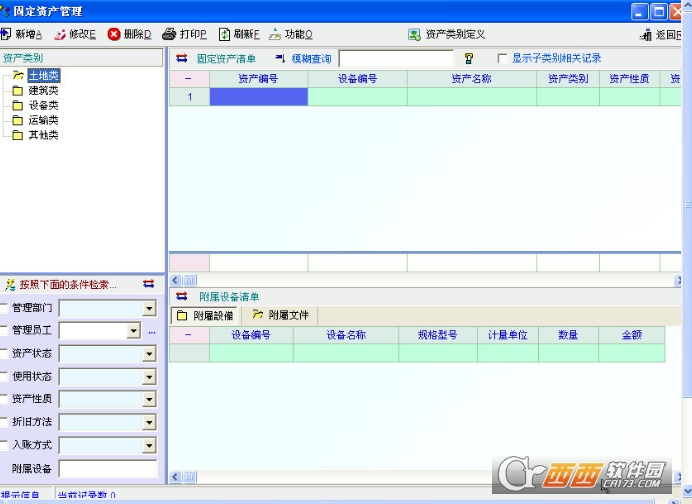Click the arrows icon in the search panel header
The width and height of the screenshot is (692, 504).
pos(149,284)
